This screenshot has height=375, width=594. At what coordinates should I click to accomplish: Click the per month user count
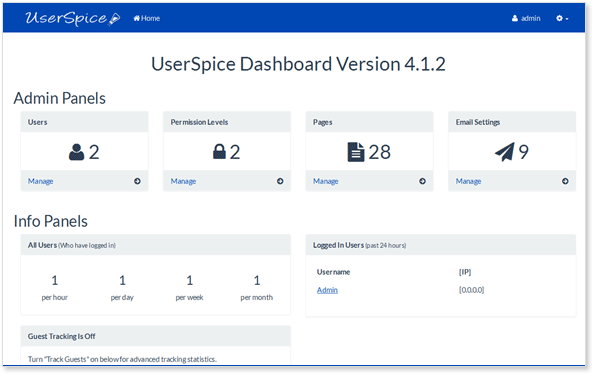coord(257,281)
